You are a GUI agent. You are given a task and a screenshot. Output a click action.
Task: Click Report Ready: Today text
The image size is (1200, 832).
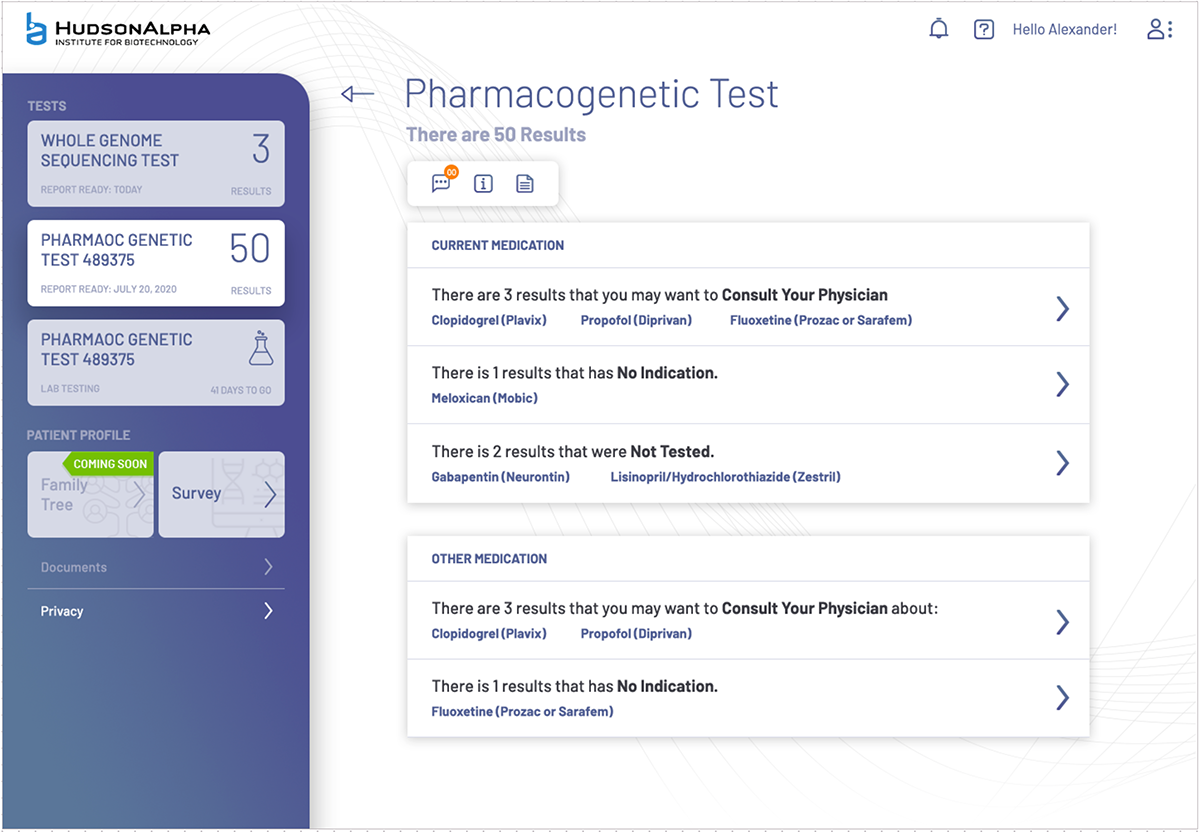92,189
